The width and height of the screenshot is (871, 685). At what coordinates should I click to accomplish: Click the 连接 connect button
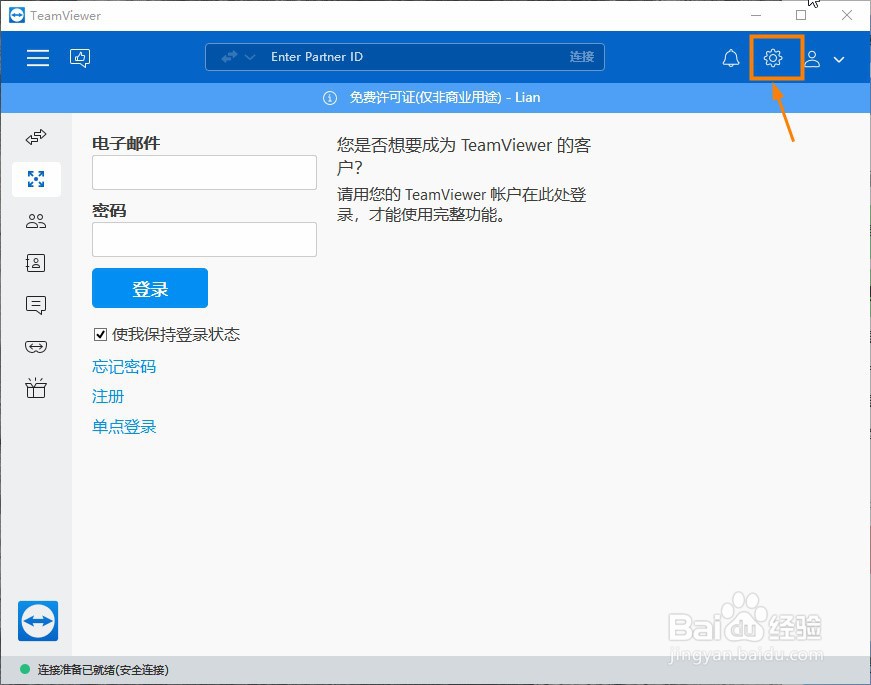point(582,57)
